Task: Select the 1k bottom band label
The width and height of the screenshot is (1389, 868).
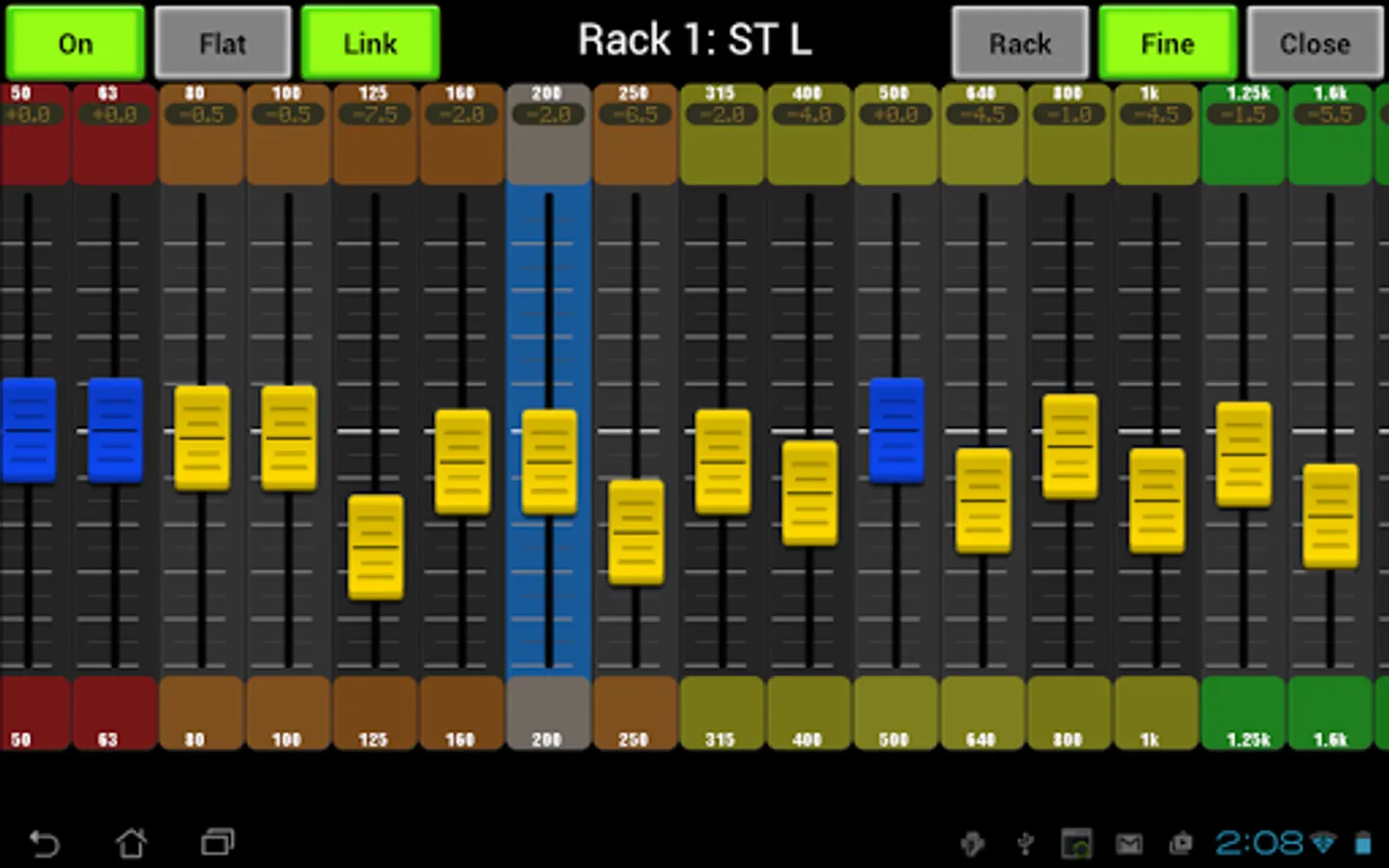Action: (1157, 713)
